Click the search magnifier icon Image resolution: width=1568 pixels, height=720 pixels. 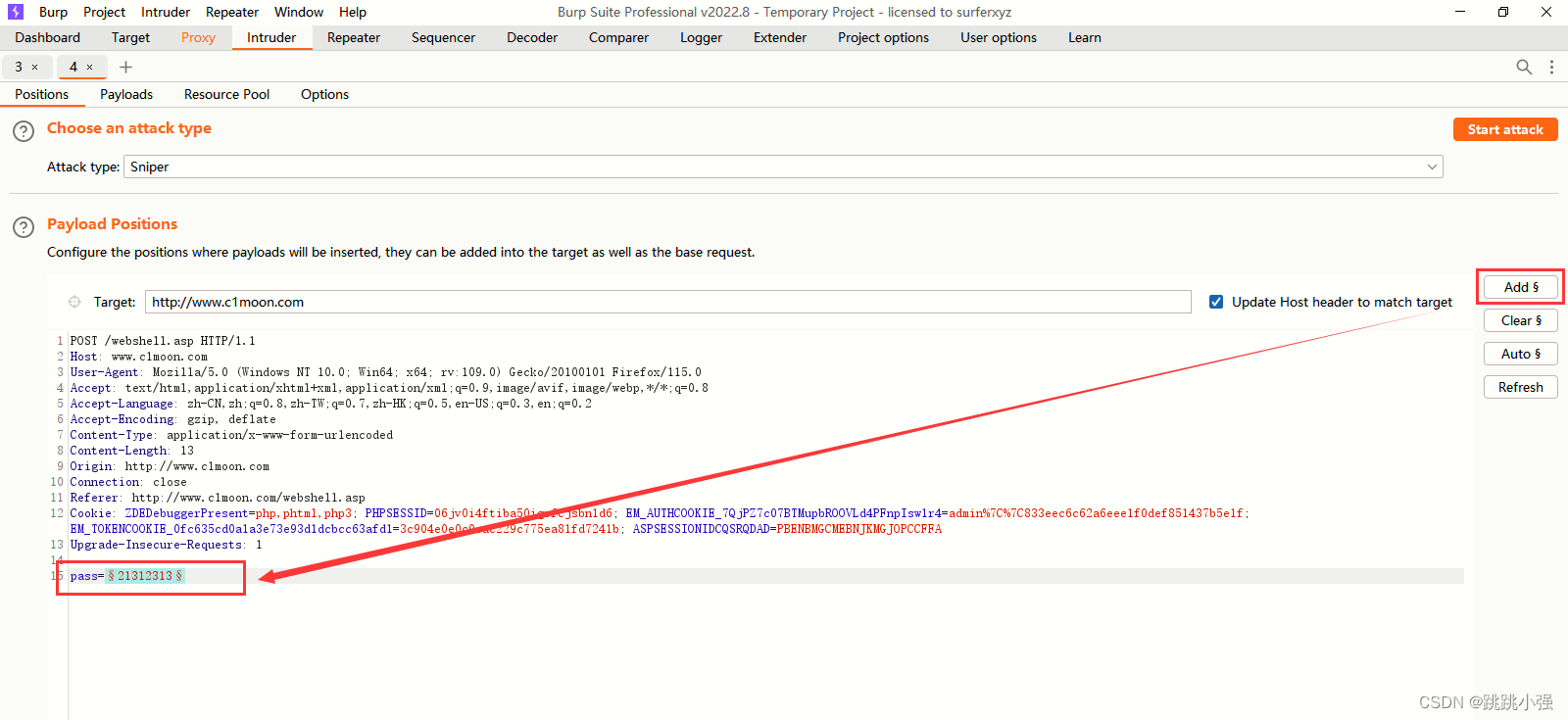click(x=1524, y=67)
